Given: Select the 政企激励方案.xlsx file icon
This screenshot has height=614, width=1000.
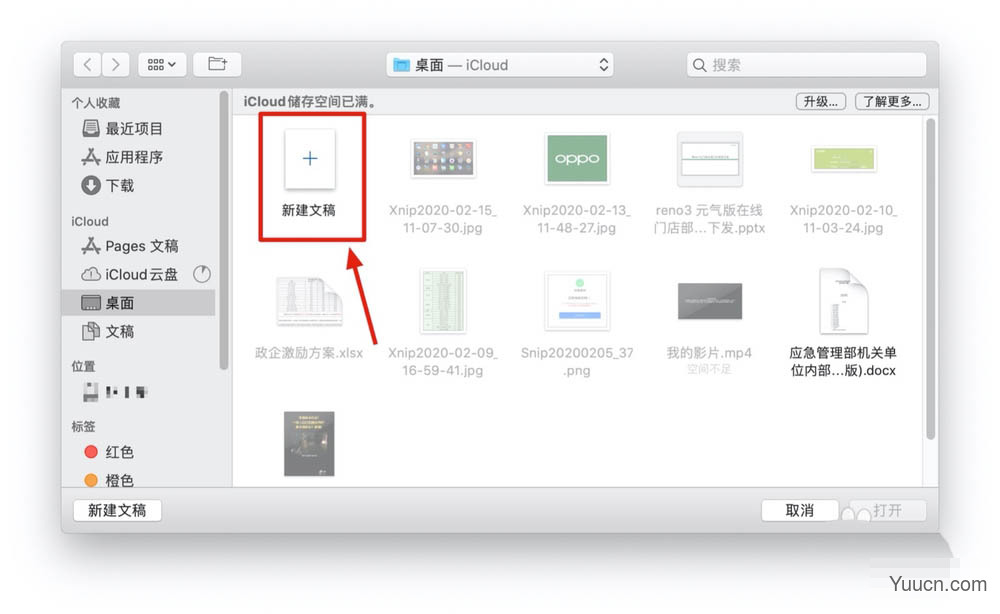Looking at the screenshot, I should coord(309,302).
